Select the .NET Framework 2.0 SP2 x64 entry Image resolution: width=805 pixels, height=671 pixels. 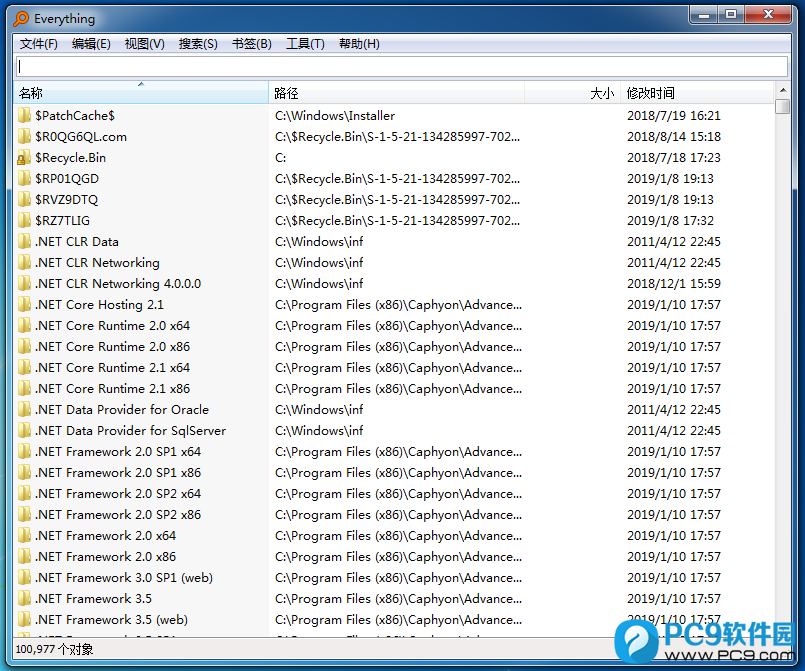pos(118,494)
